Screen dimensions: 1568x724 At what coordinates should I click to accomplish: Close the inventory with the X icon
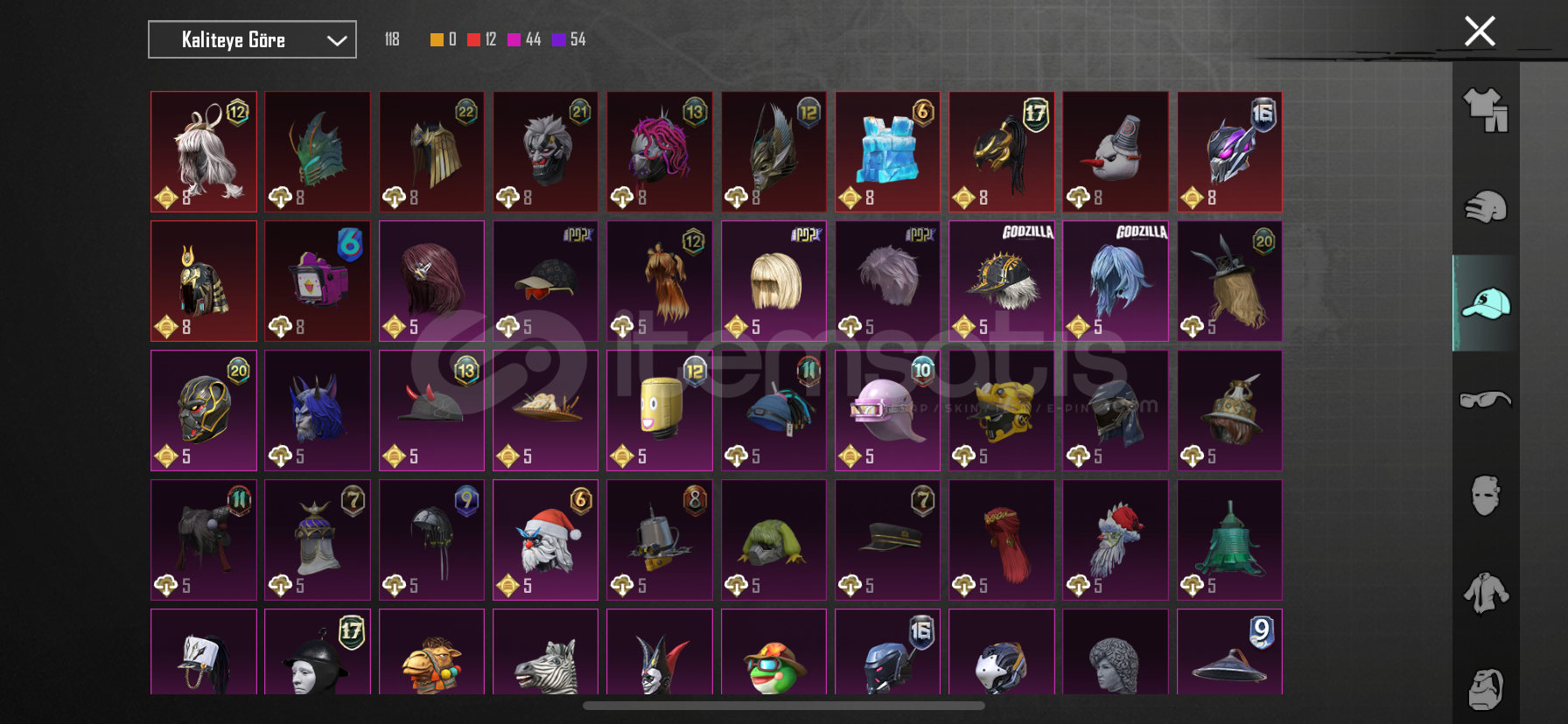tap(1480, 31)
